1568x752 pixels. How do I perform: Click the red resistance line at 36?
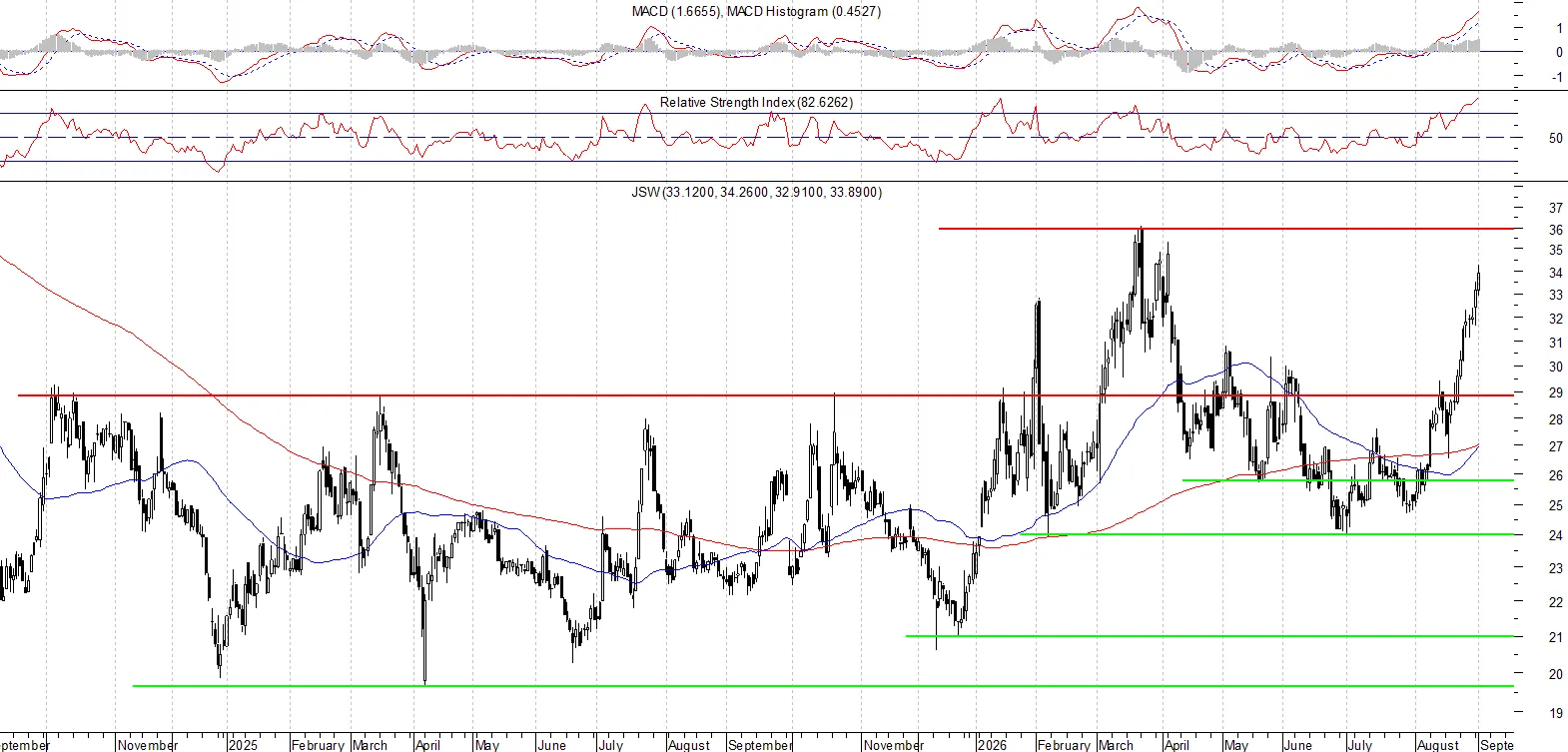[x=1226, y=229]
